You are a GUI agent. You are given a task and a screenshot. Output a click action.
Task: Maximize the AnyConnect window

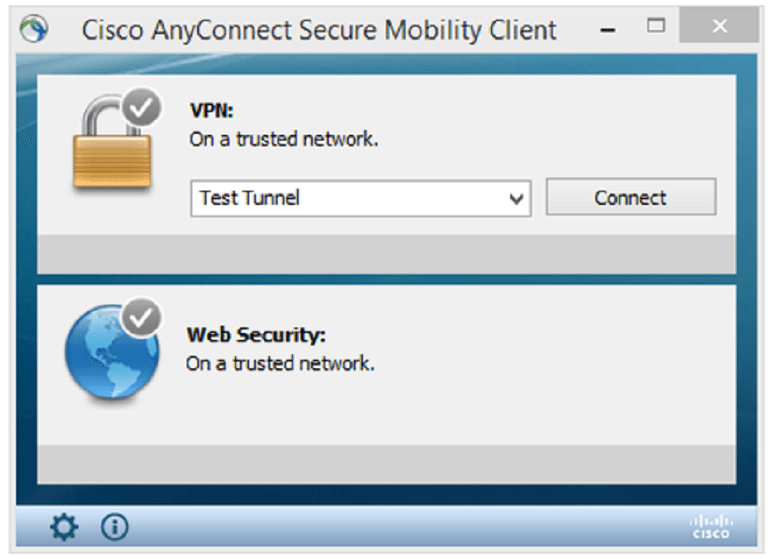(656, 26)
